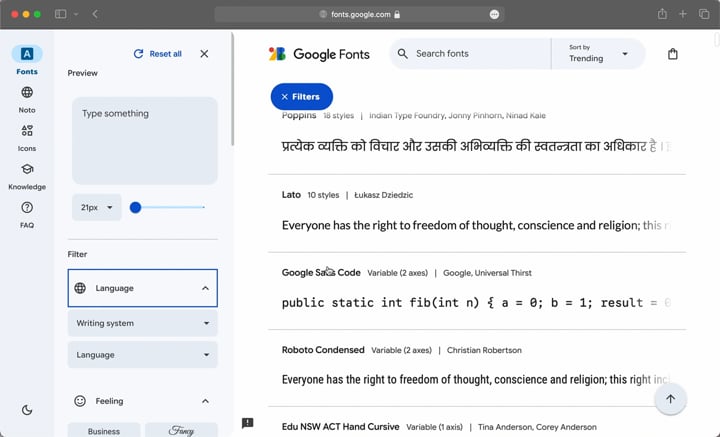The height and width of the screenshot is (437, 720).
Task: Select the Business feeling chip
Action: [x=104, y=431]
